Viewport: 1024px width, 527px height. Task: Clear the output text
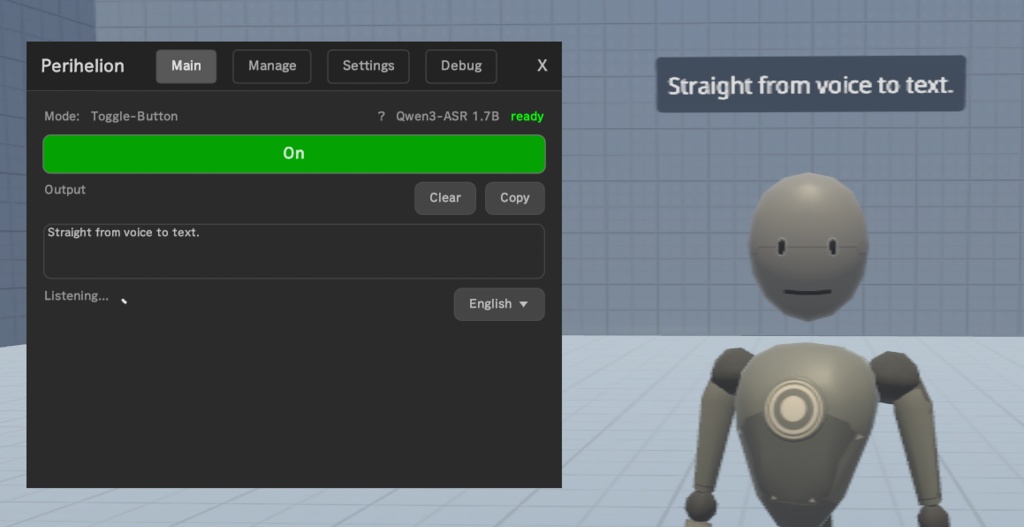445,198
